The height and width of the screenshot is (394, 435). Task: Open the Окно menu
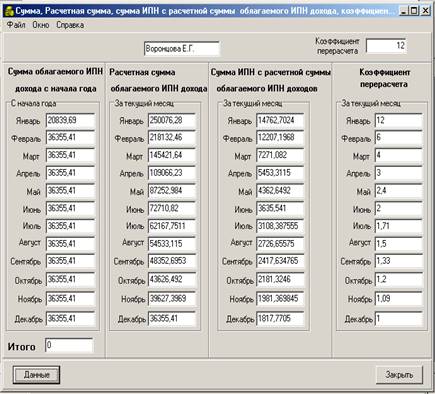[41, 25]
